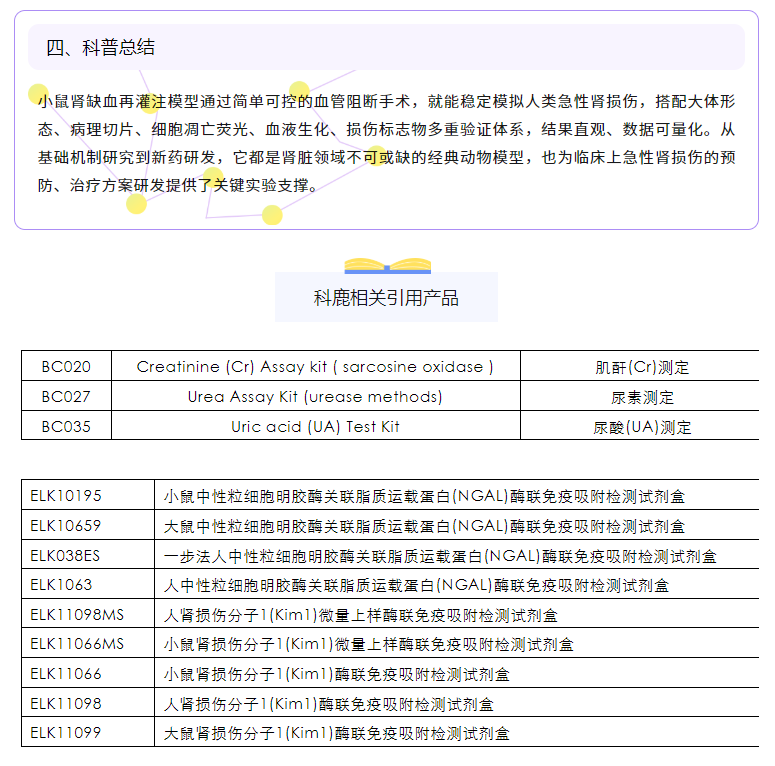Click product code ELK11098MS

[77, 615]
